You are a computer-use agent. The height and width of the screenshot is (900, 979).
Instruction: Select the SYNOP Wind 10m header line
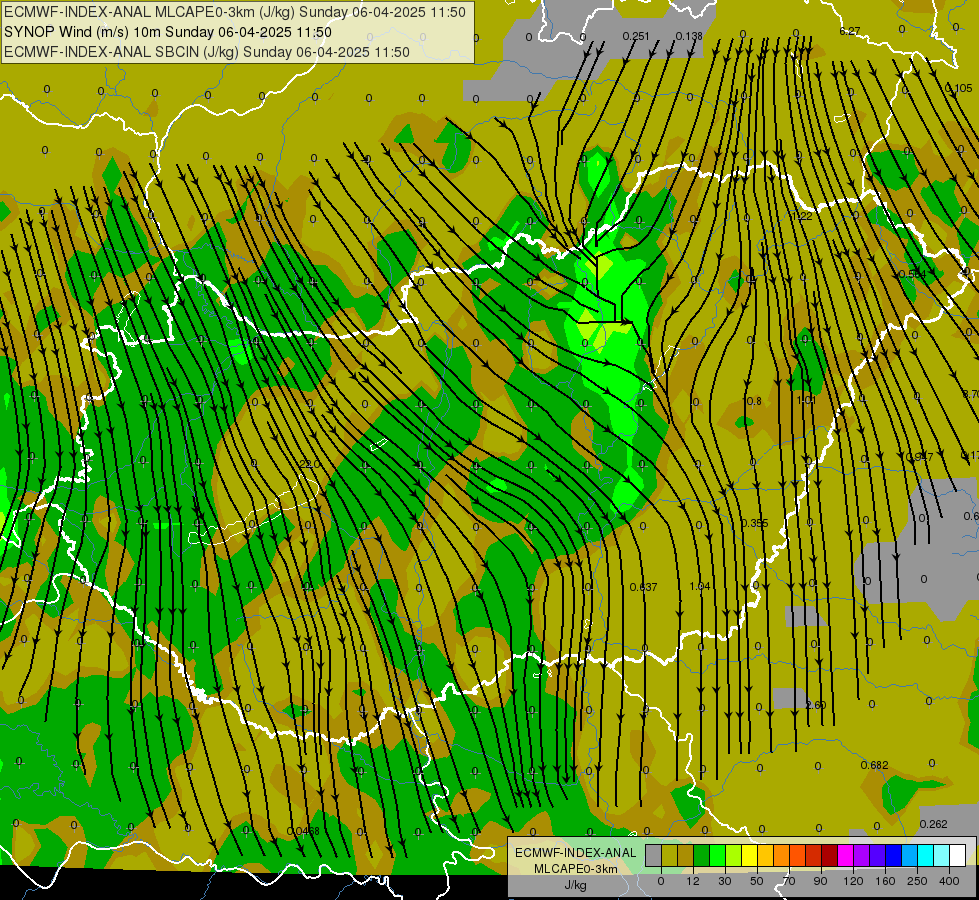coord(168,32)
